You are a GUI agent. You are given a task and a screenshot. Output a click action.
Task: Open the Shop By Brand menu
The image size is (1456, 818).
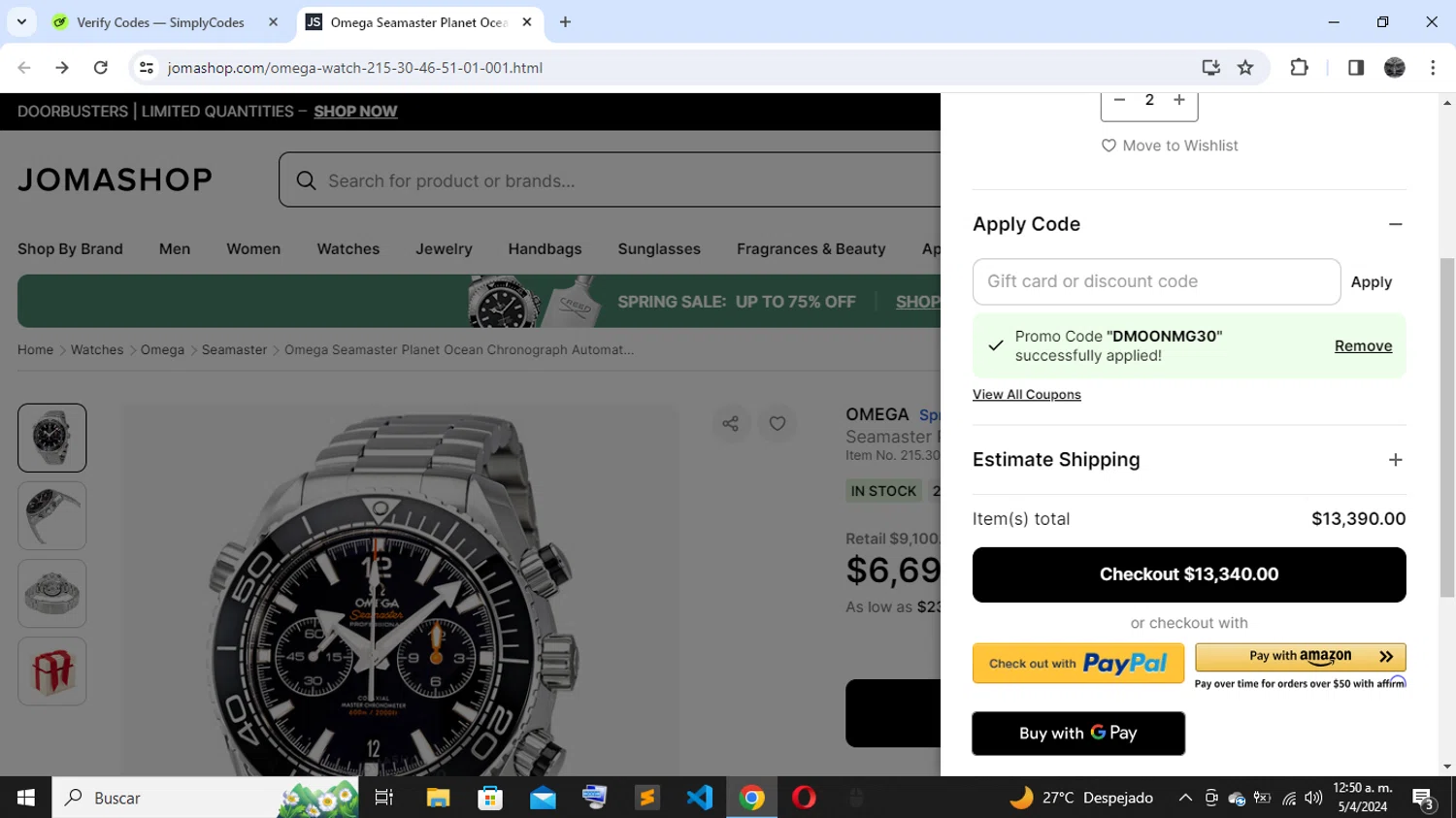point(70,249)
